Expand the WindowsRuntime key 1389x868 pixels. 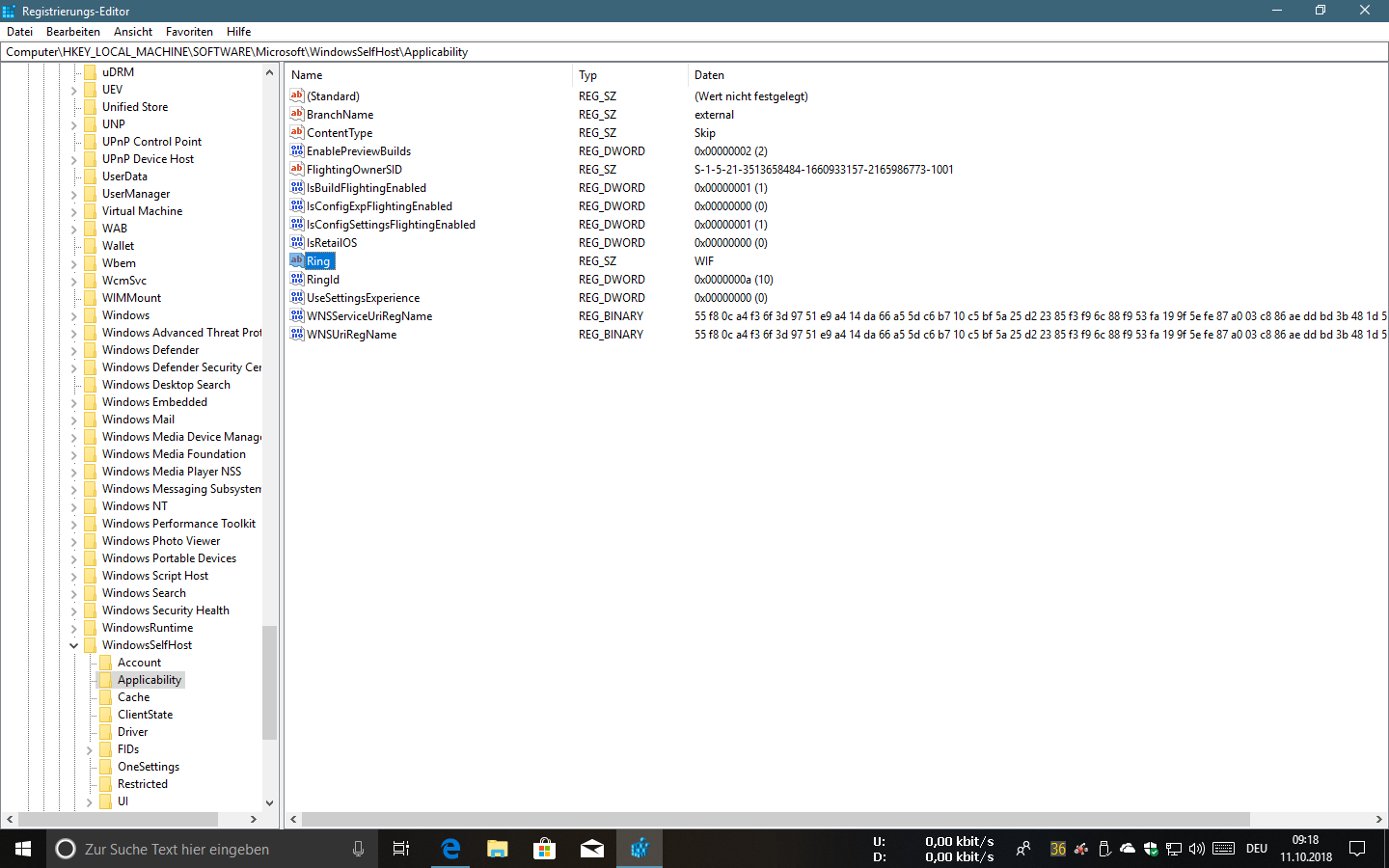tap(74, 628)
